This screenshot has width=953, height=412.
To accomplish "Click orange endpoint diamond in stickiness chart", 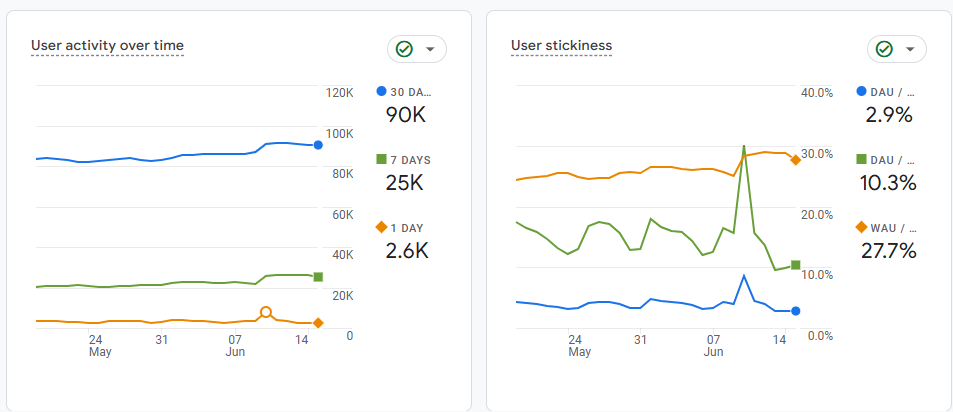I will [796, 160].
